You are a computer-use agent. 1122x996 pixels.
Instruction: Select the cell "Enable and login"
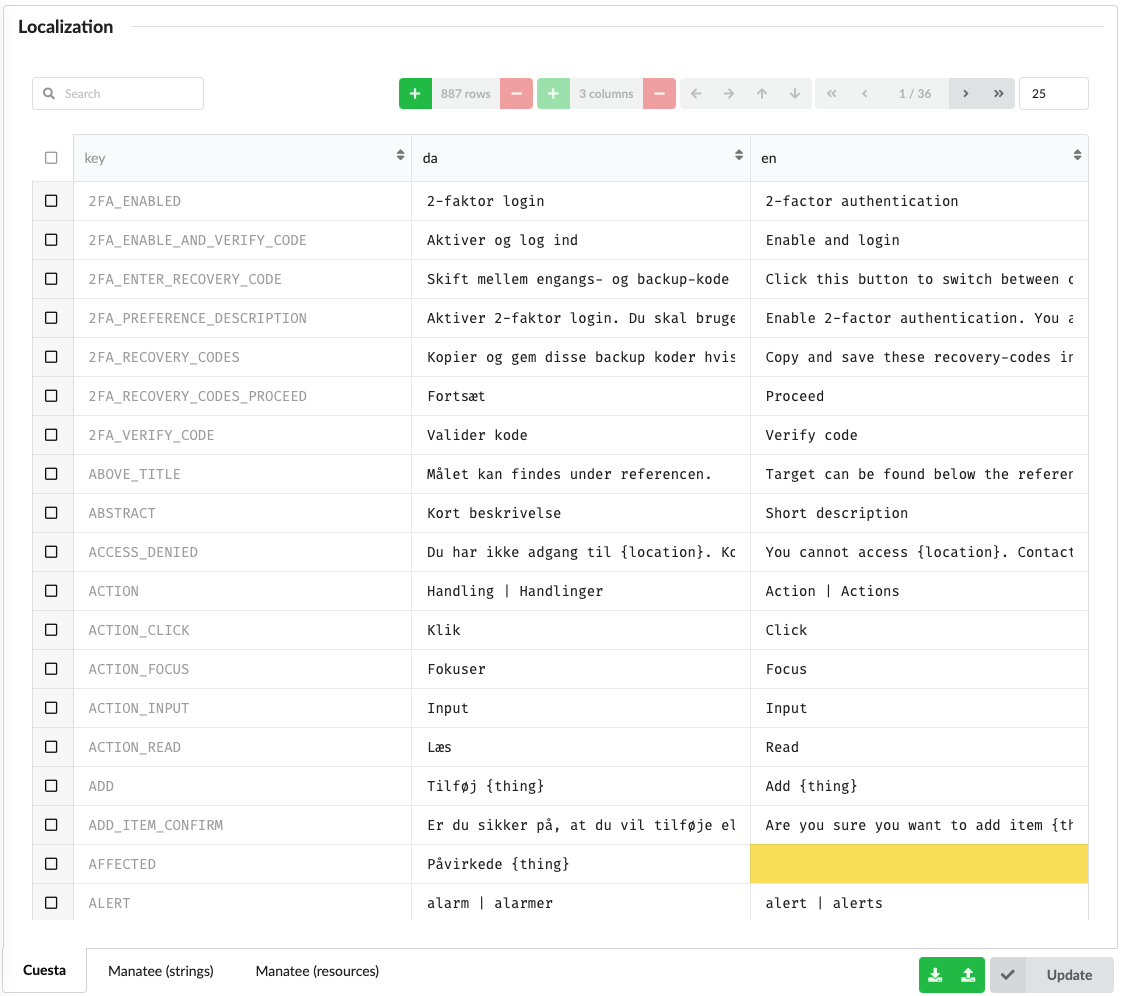(x=919, y=240)
